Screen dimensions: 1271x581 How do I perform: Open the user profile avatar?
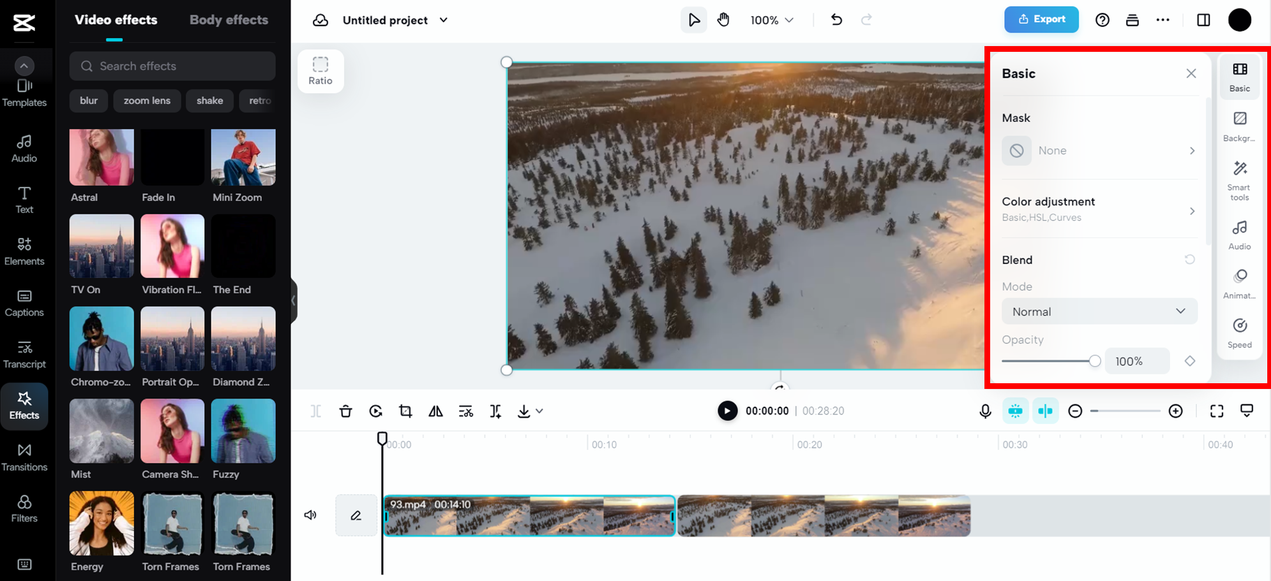(1240, 20)
